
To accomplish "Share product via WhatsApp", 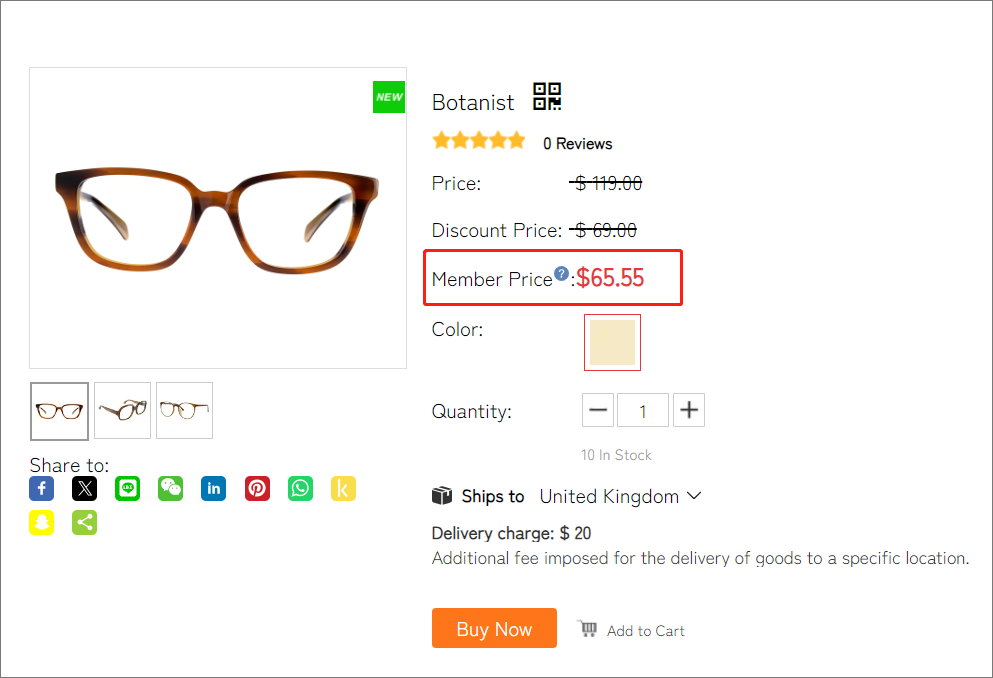I will [301, 489].
